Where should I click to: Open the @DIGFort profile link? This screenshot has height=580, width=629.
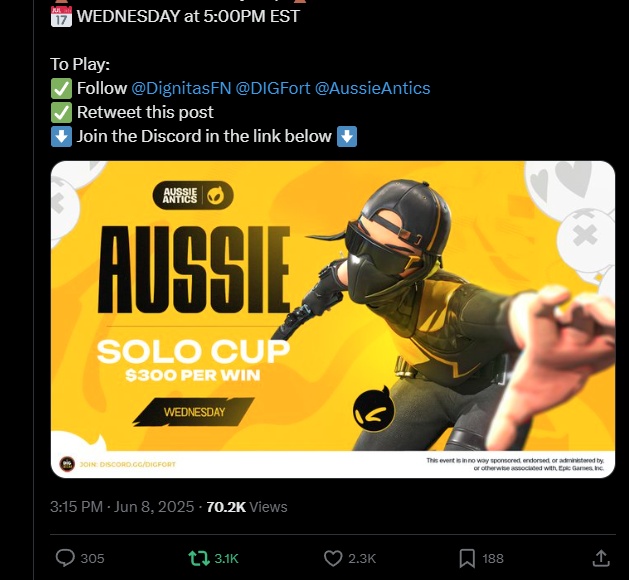tap(273, 88)
